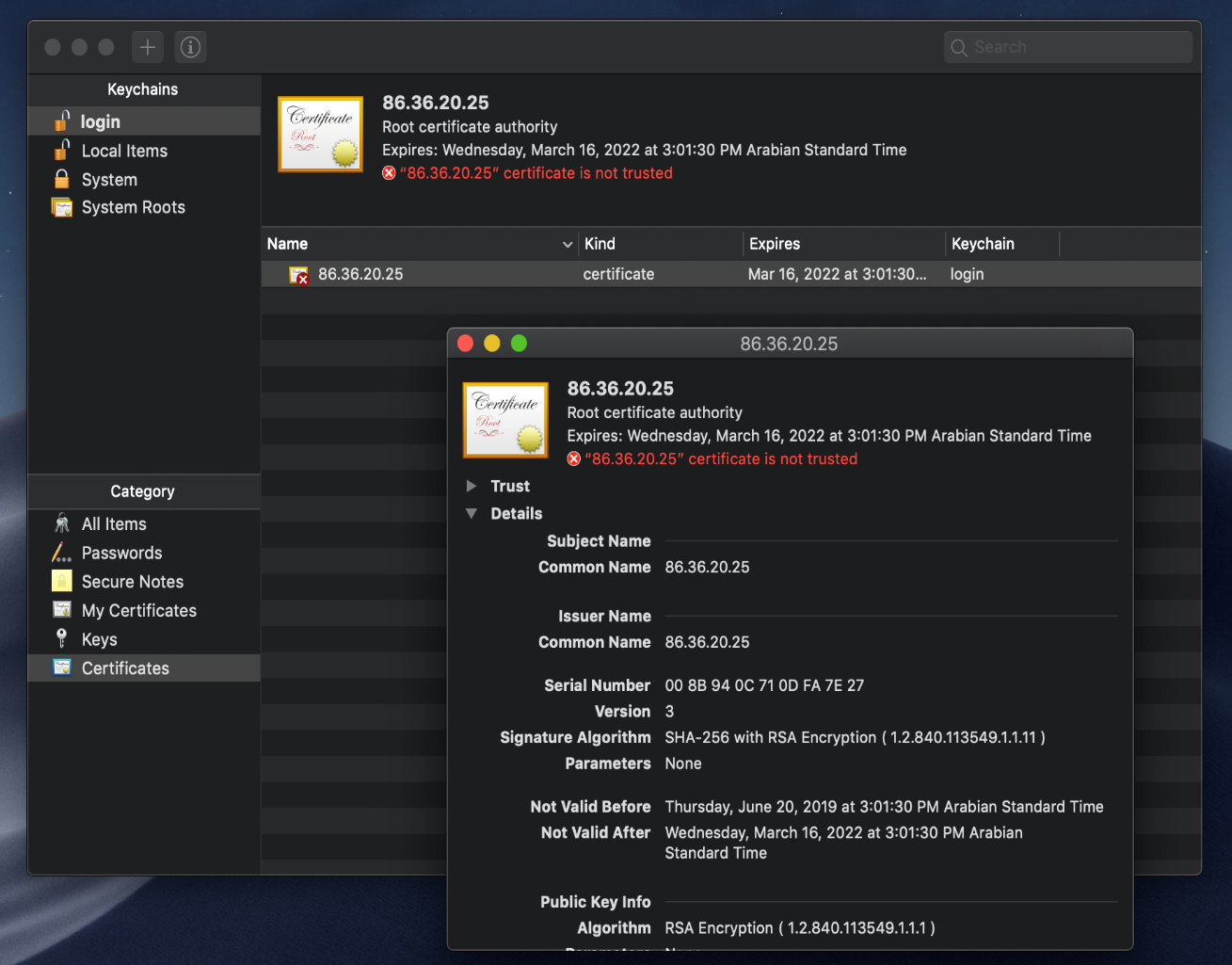The image size is (1232, 965).
Task: Click 'certificate' Kind cell in list row
Action: tap(618, 274)
